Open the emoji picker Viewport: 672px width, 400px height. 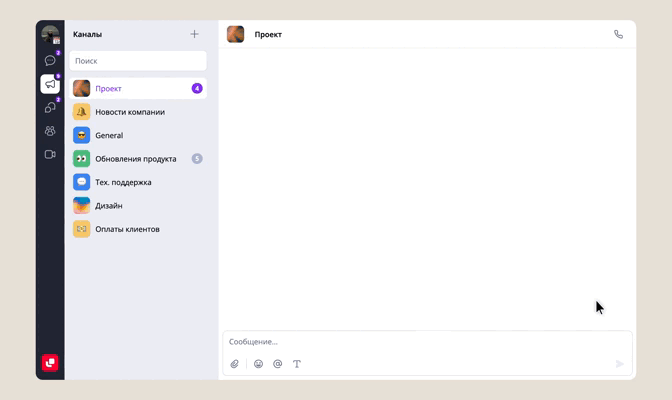pos(258,364)
